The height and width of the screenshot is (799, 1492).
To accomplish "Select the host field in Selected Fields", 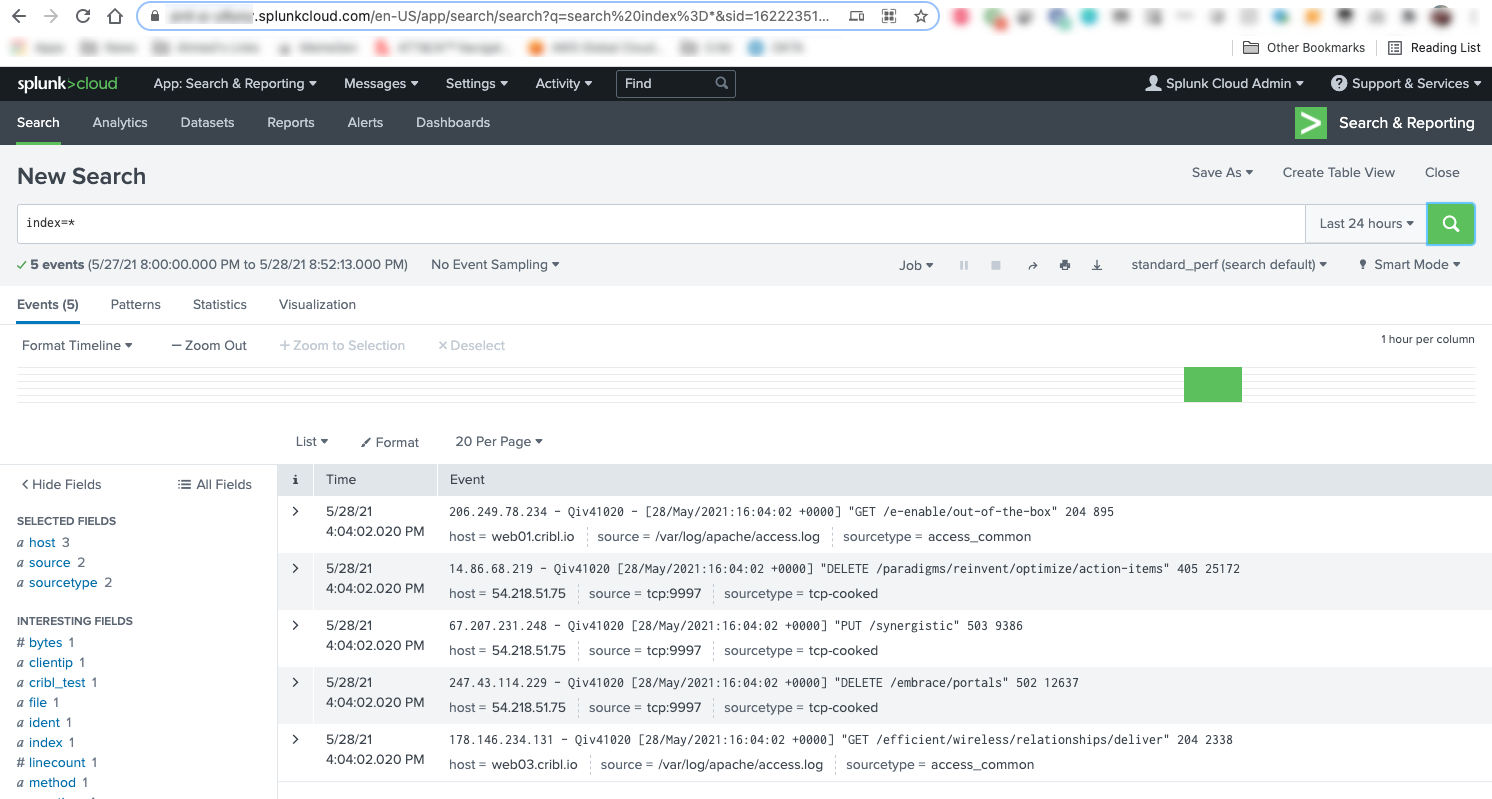I will tap(40, 542).
